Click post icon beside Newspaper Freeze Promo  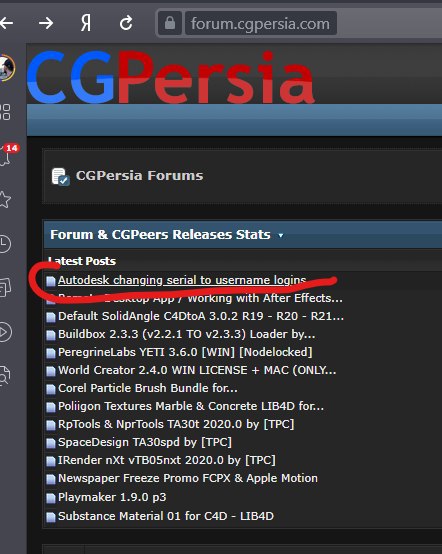click(x=51, y=479)
